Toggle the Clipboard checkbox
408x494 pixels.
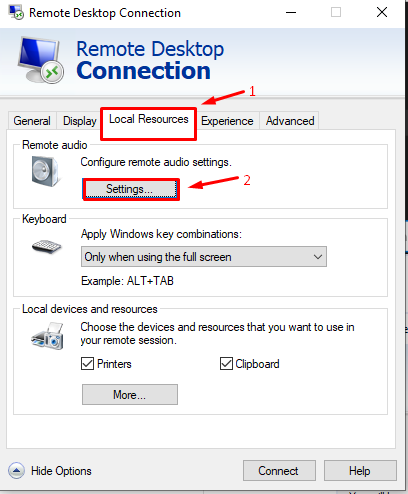tap(226, 364)
